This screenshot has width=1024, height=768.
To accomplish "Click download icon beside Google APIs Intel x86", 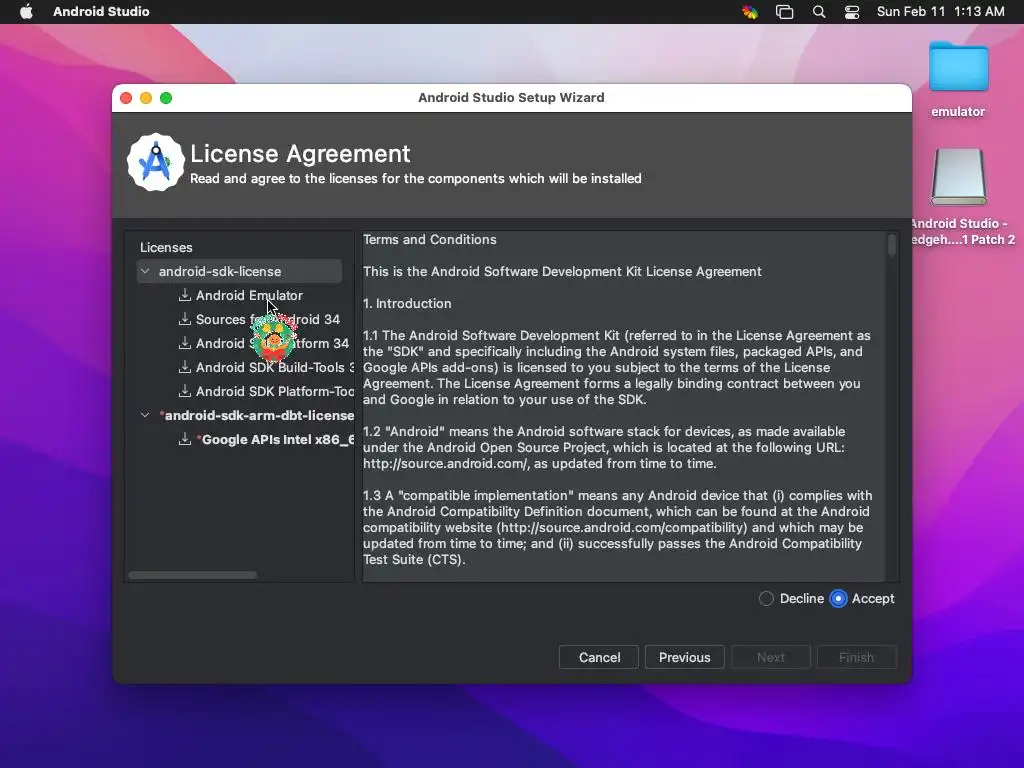I will pos(185,440).
